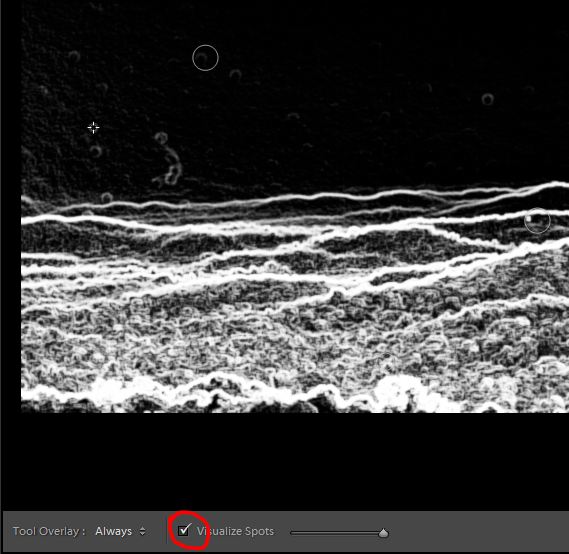
Task: Open the Tool Overlay Always dropdown
Action: [x=120, y=531]
